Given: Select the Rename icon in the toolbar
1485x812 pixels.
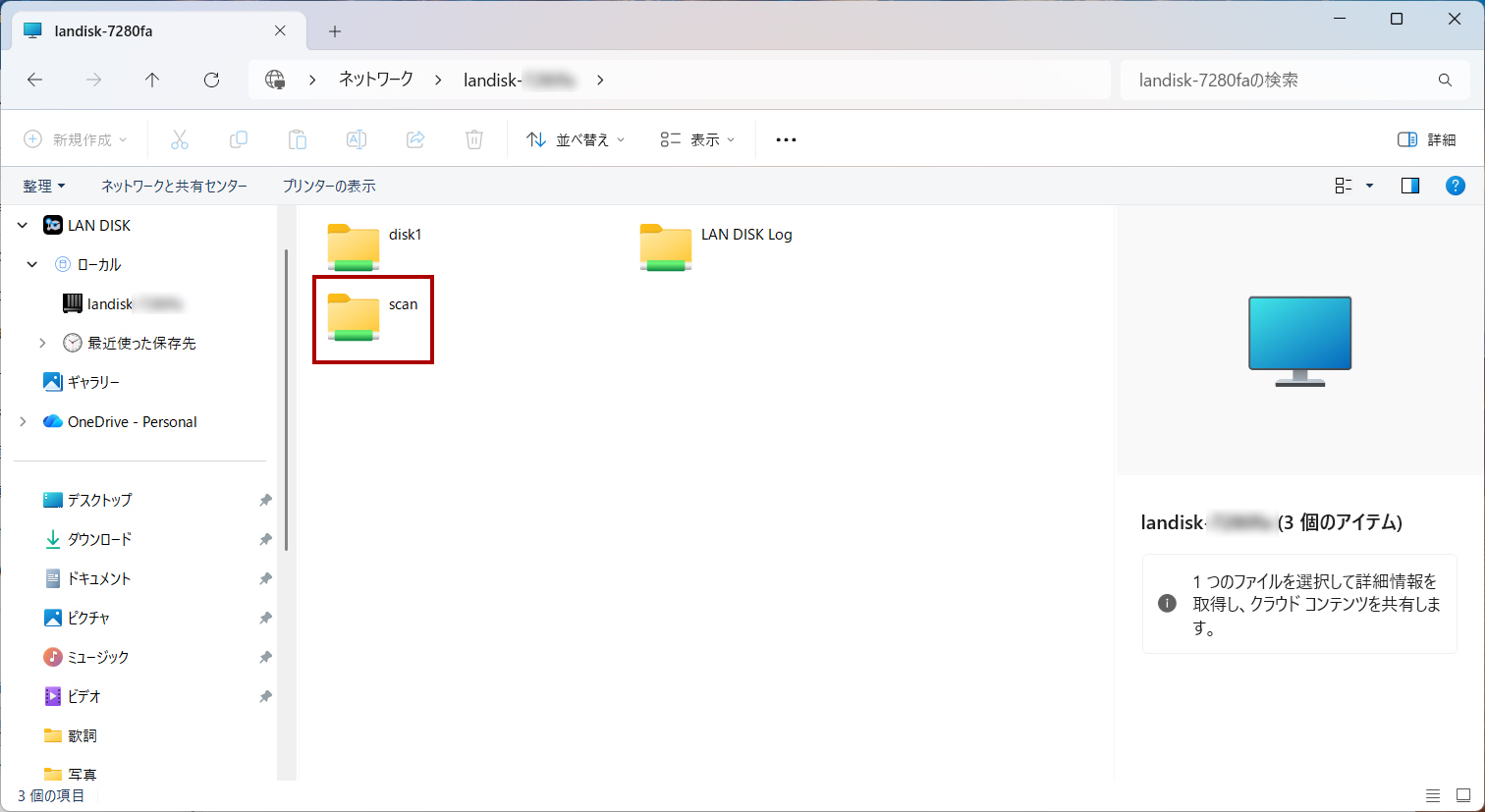Looking at the screenshot, I should point(356,138).
